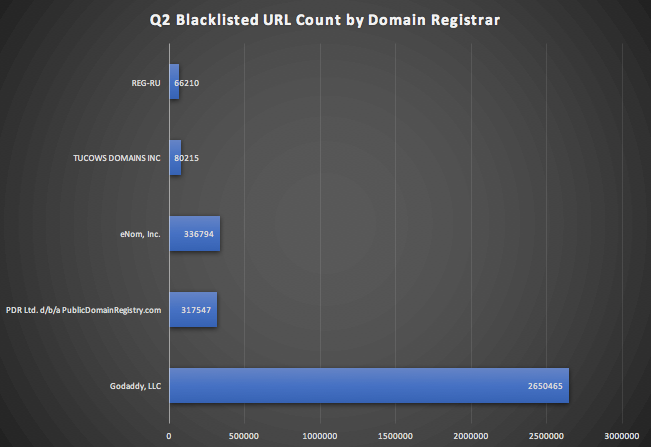Click the x-axis value 1500000
Image resolution: width=651 pixels, height=447 pixels.
click(x=395, y=436)
